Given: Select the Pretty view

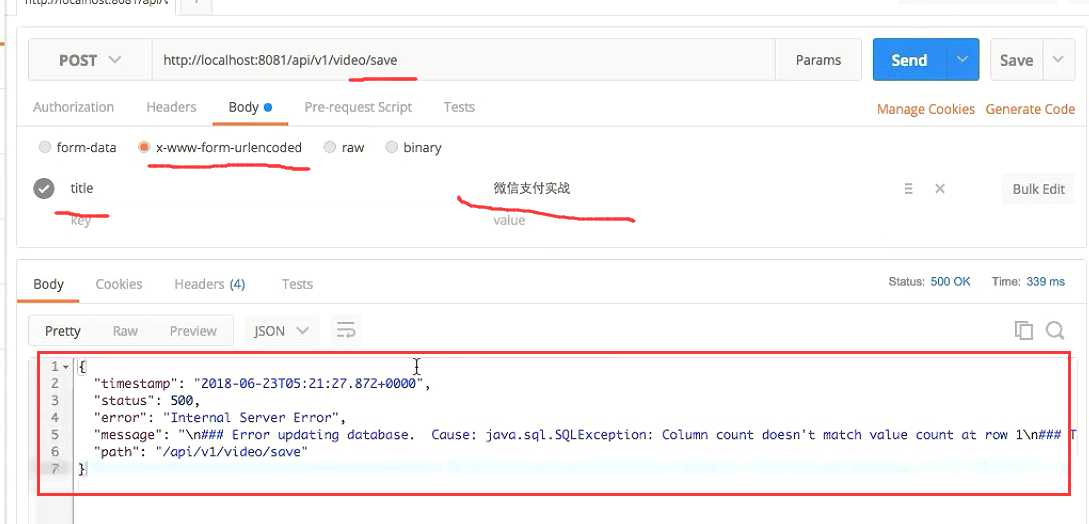Looking at the screenshot, I should (x=63, y=331).
